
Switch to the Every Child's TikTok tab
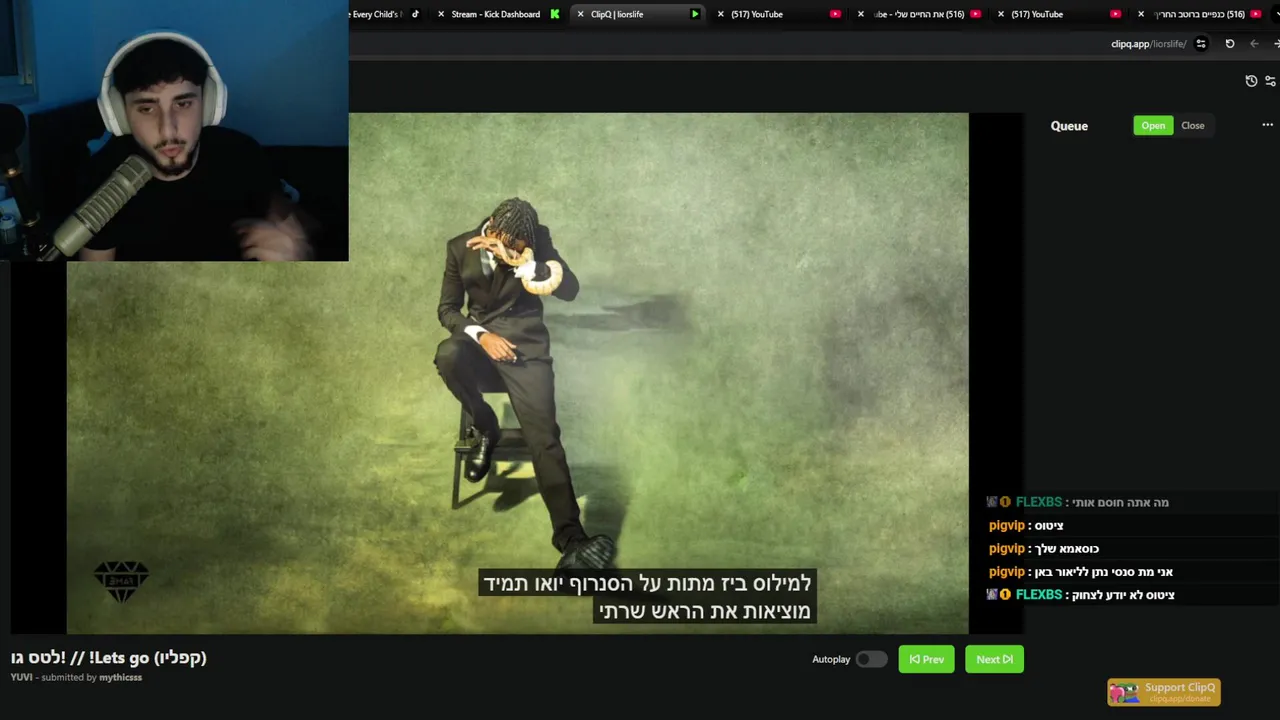(x=386, y=14)
